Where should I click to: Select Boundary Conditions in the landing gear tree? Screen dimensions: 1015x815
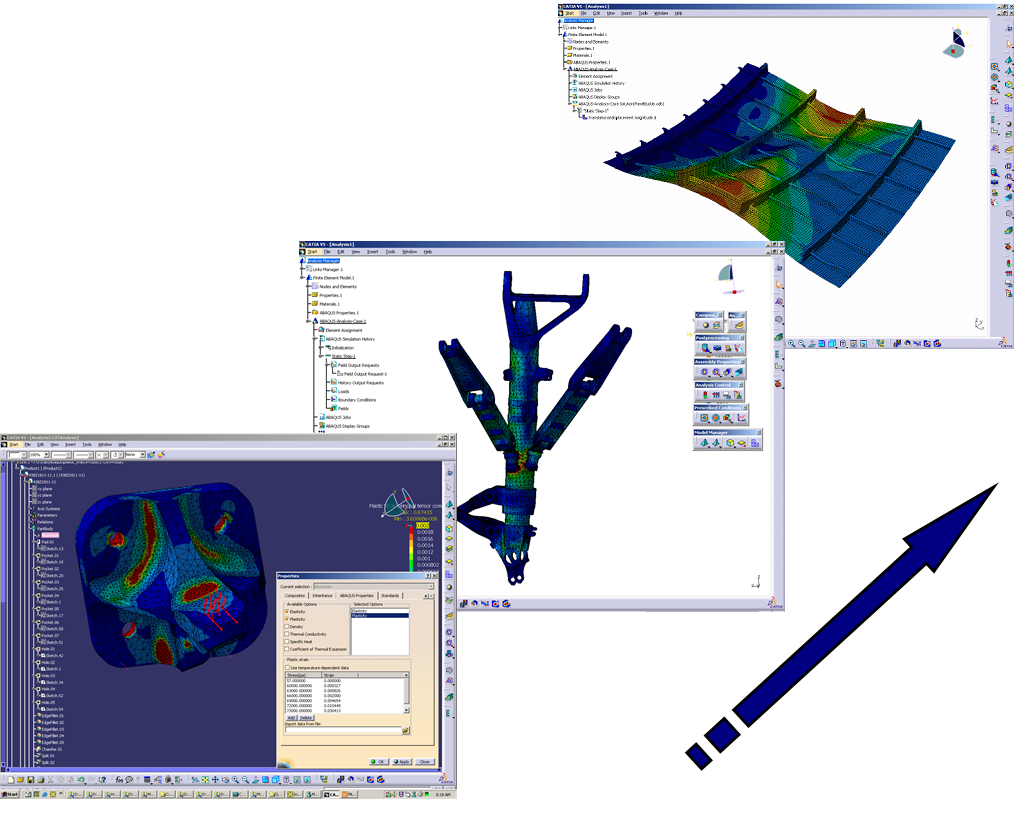tap(357, 400)
